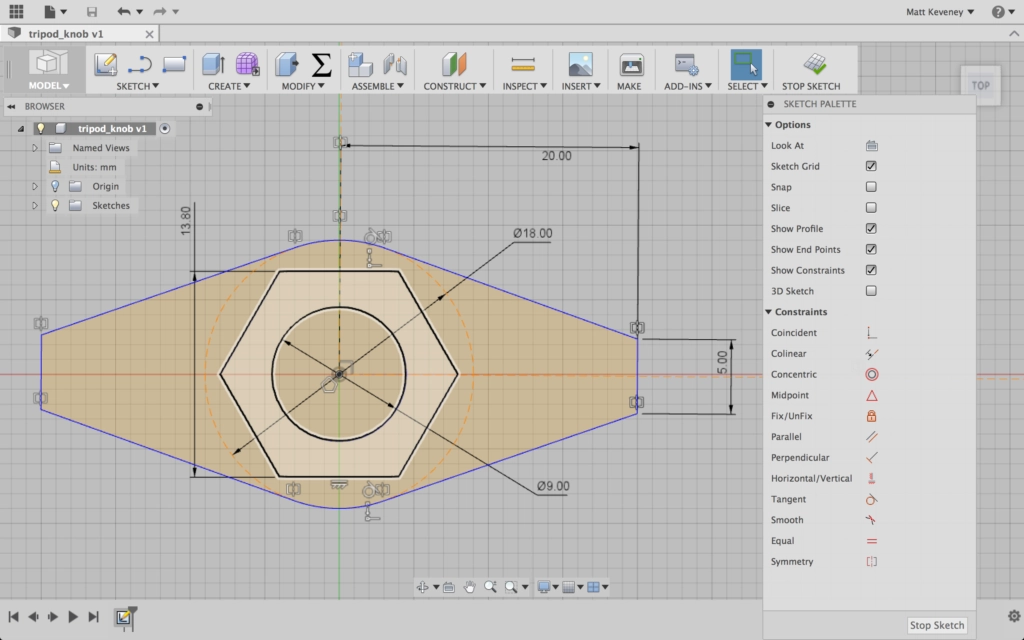Toggle the Show End Points checkbox
1024x640 pixels.
(871, 249)
